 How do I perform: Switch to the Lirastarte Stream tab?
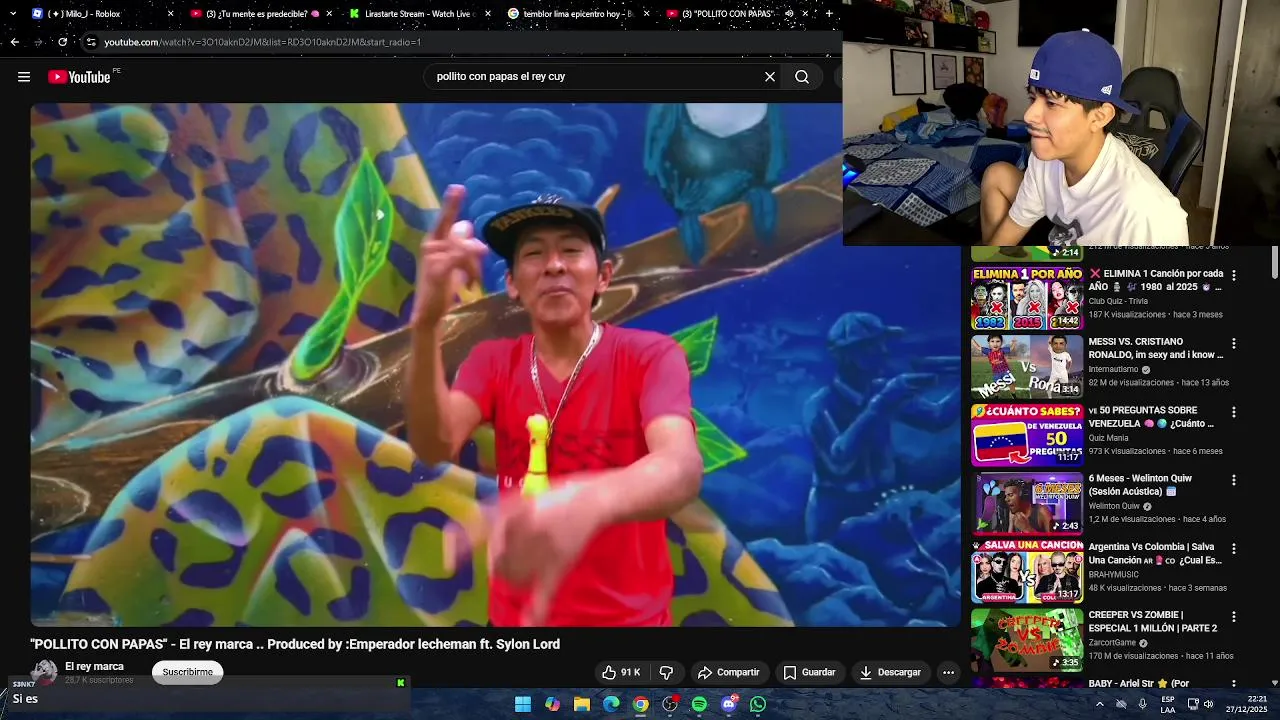click(420, 14)
